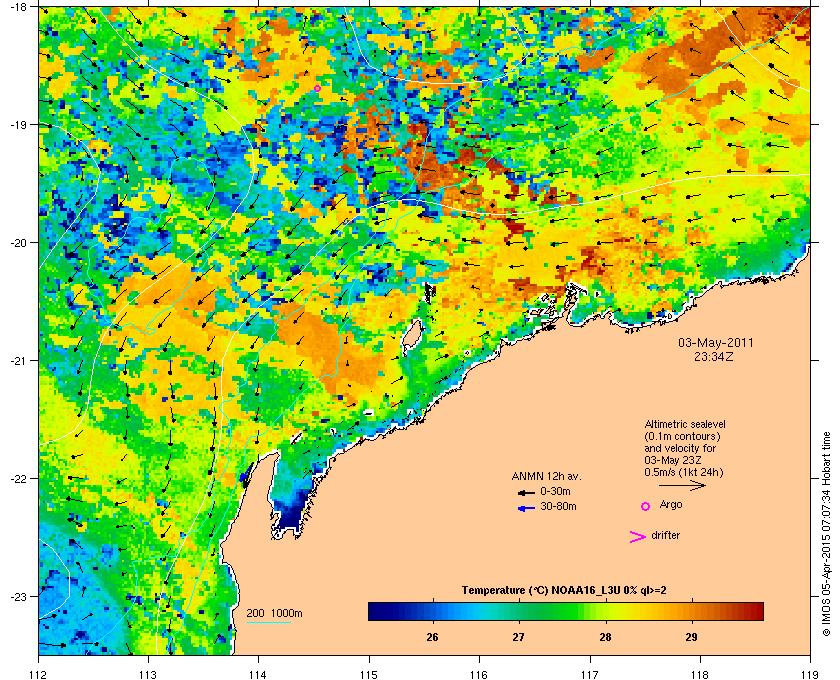The height and width of the screenshot is (680, 840).
Task: Click the 0.5m/s velocity scale arrow
Action: 682,485
